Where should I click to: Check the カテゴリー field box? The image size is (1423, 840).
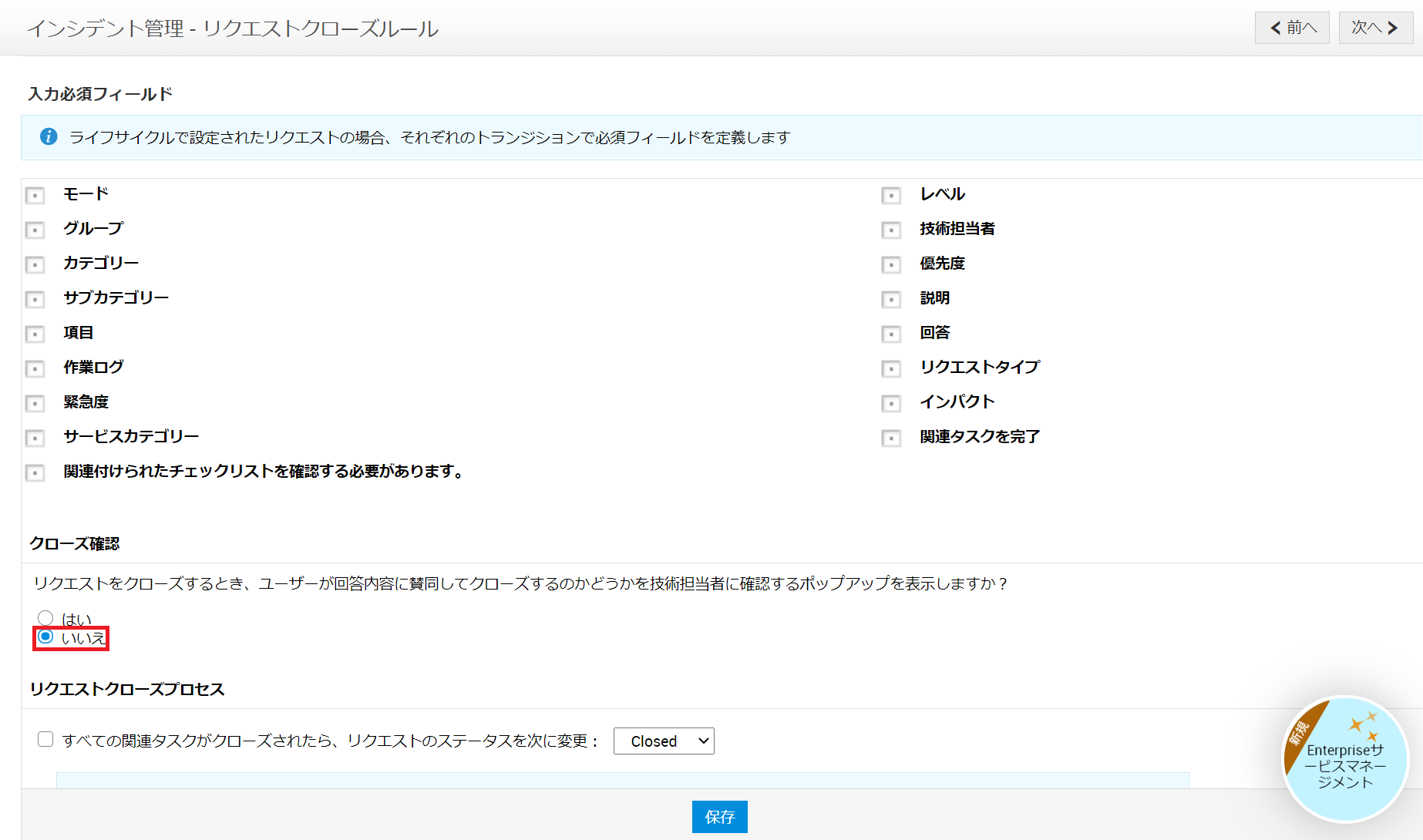(x=35, y=264)
